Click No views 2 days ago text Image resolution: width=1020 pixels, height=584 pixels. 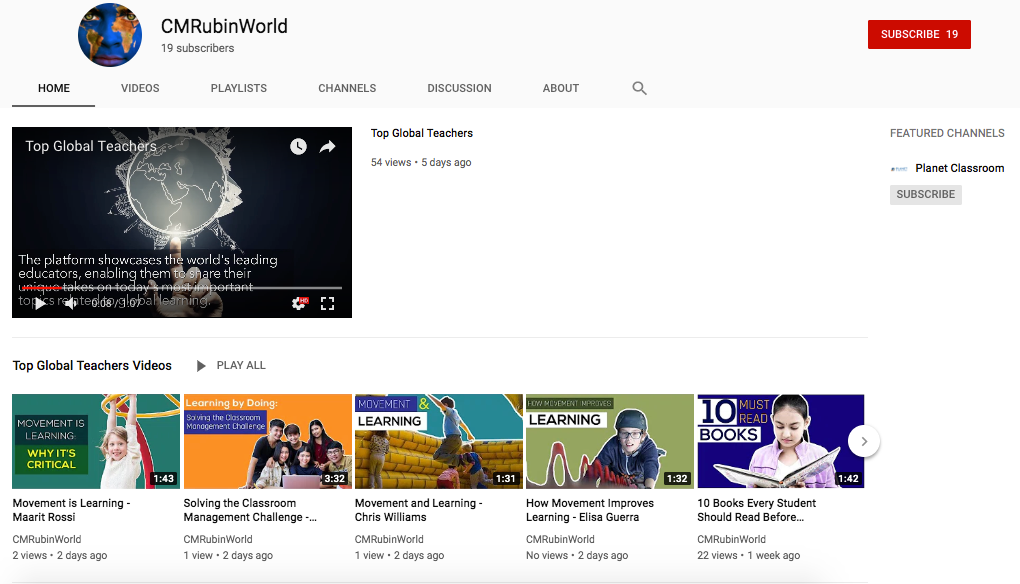577,555
